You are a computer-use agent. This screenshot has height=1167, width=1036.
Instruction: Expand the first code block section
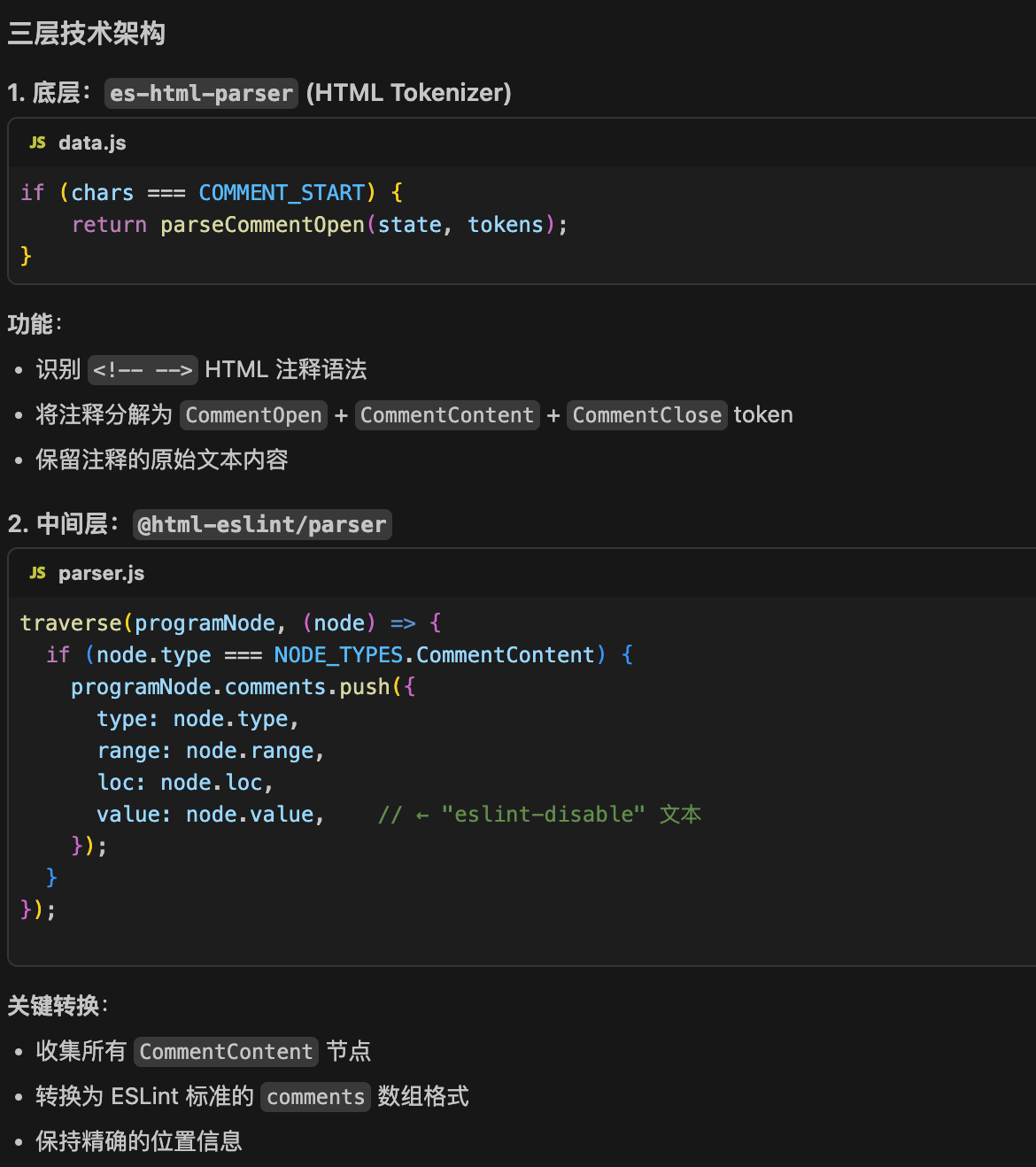pyautogui.click(x=518, y=143)
